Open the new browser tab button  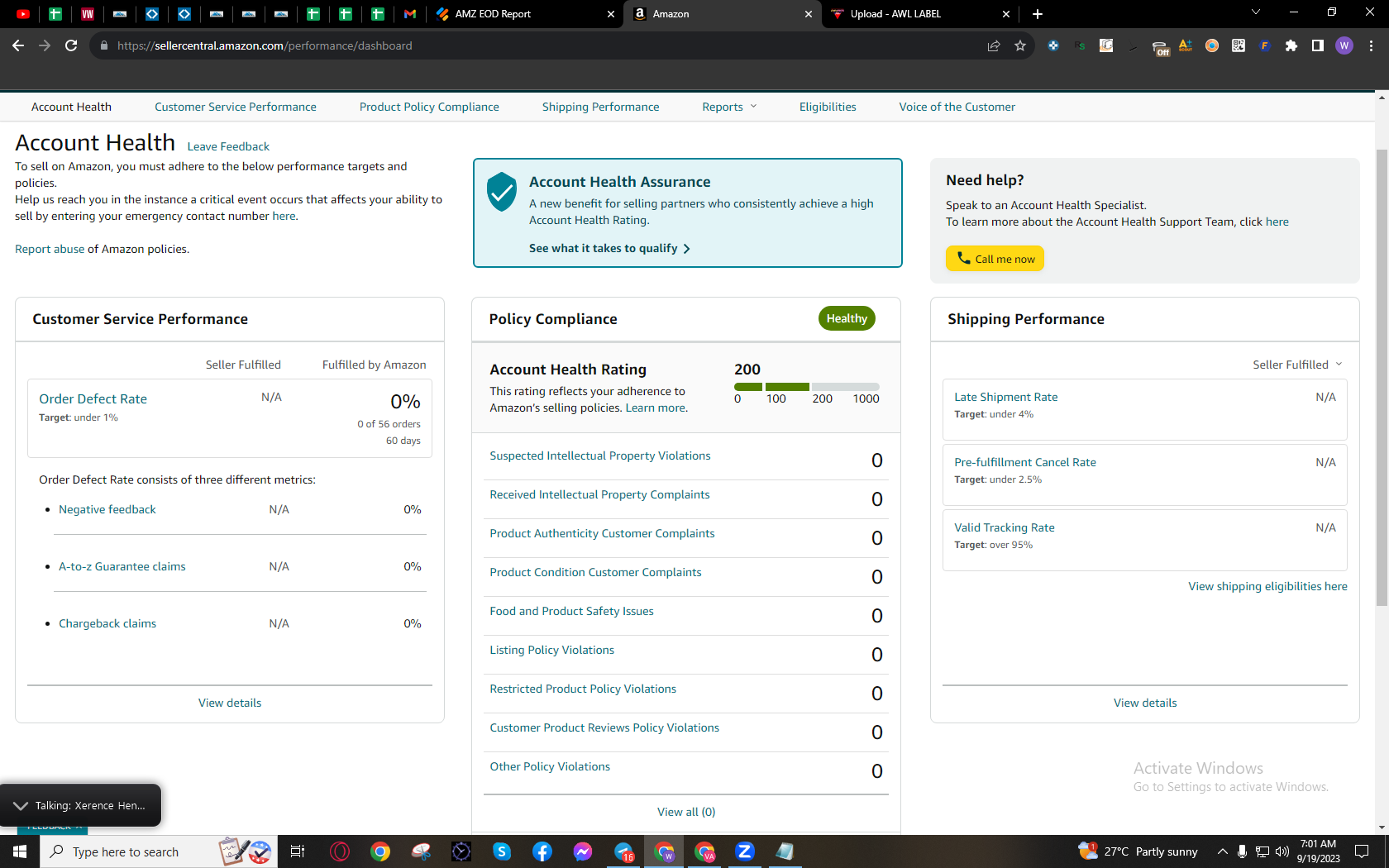(1038, 14)
